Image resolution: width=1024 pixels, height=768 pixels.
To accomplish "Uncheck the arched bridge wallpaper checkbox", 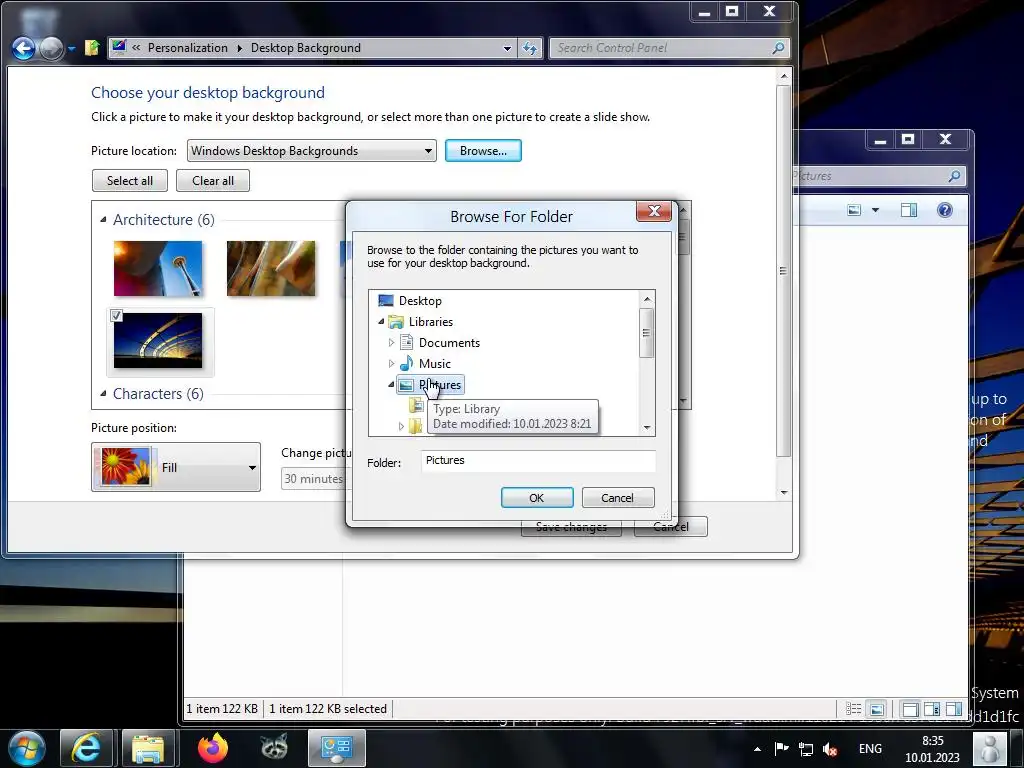I will click(x=116, y=315).
